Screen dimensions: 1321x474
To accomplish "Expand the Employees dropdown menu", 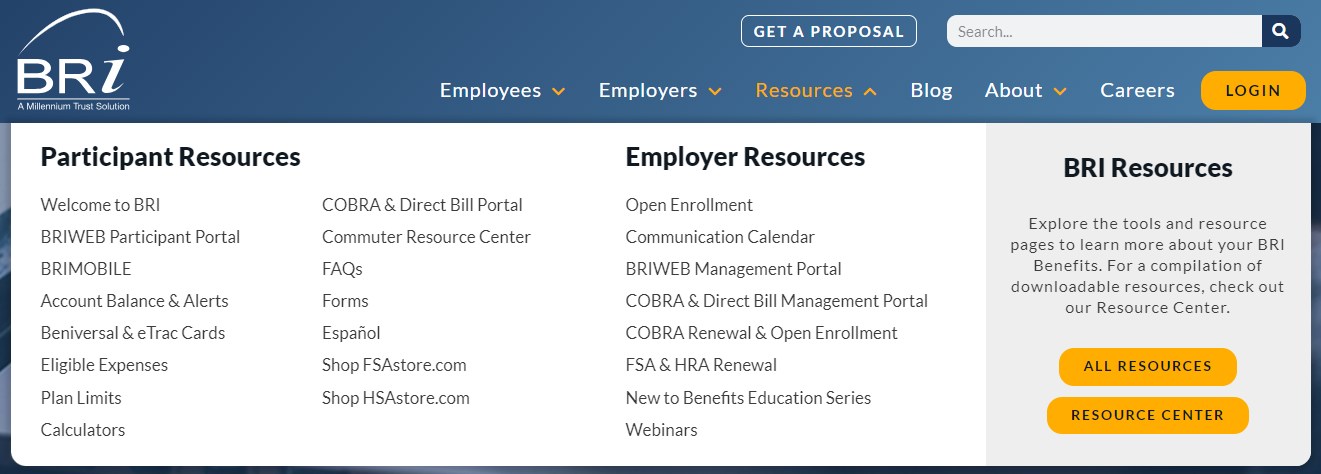I will pyautogui.click(x=502, y=91).
